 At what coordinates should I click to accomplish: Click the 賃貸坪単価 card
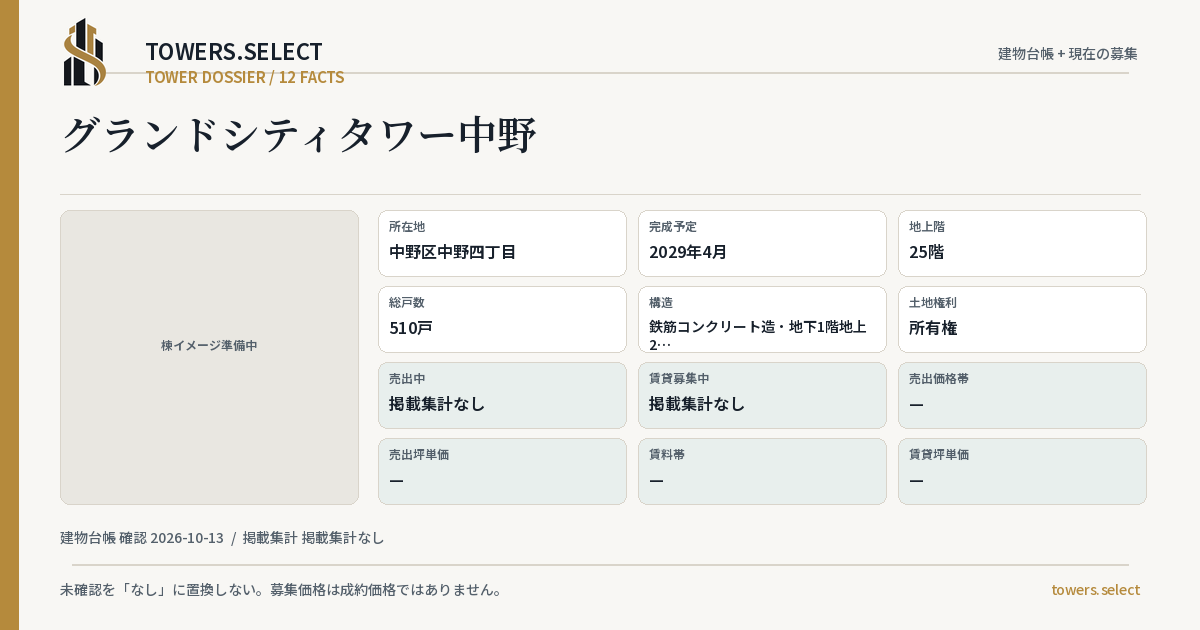click(1022, 471)
